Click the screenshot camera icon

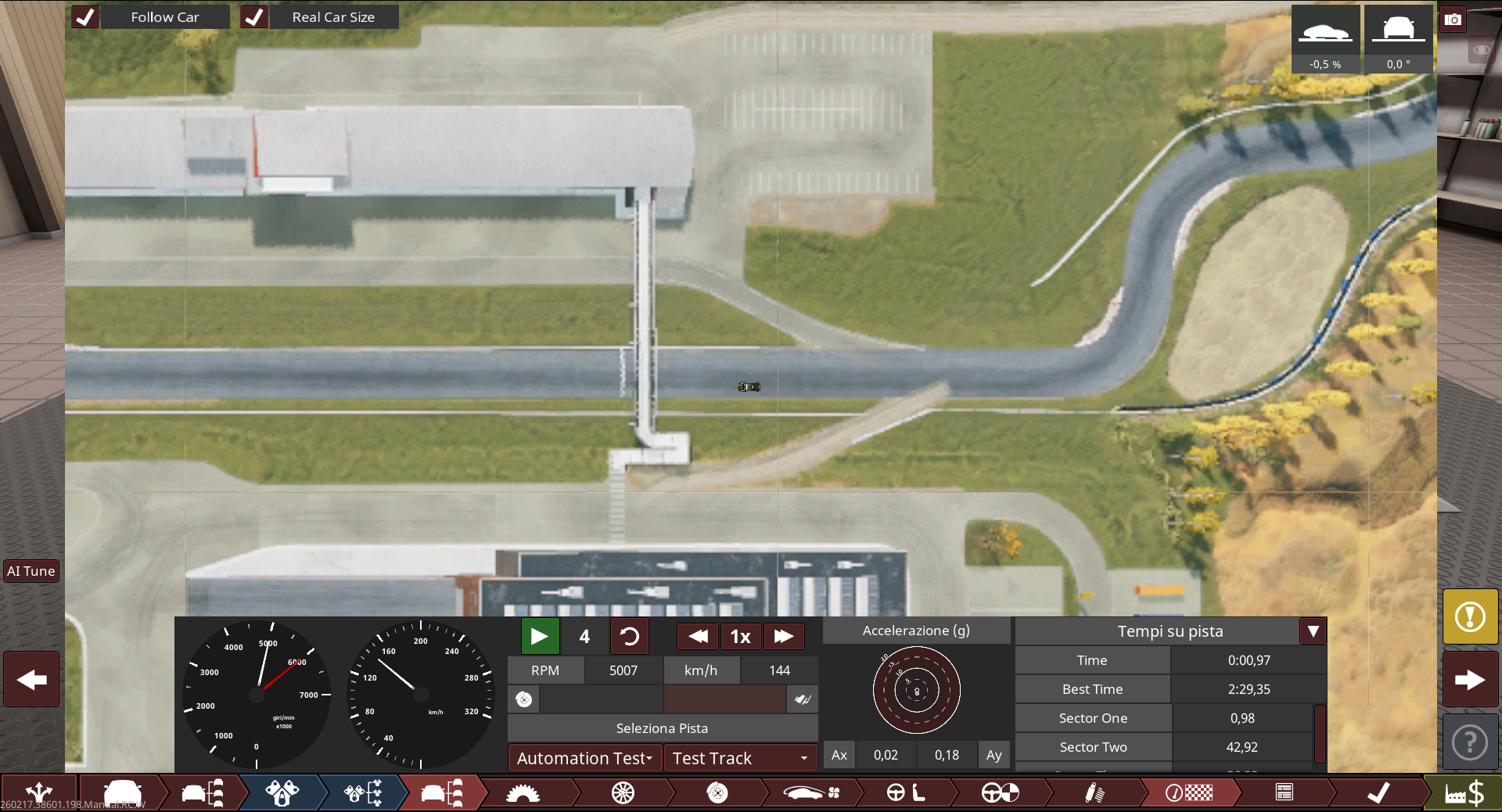(x=1453, y=20)
